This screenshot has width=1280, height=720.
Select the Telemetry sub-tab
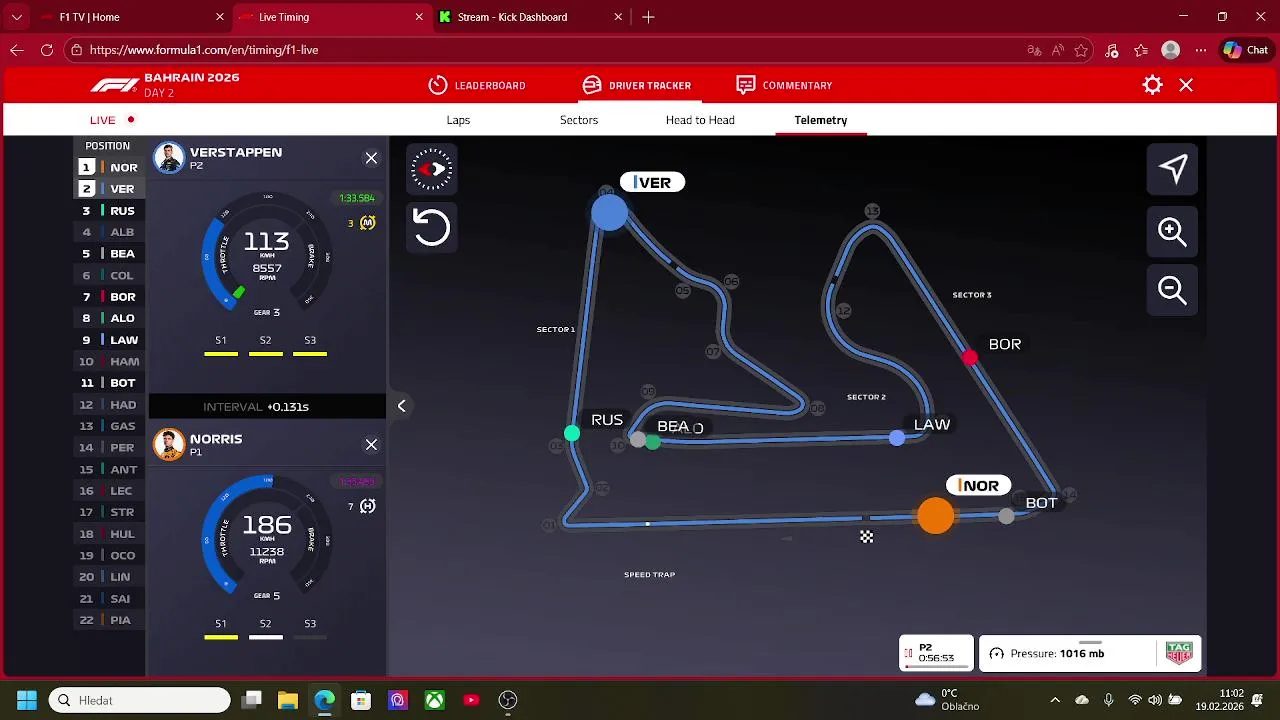coord(821,120)
